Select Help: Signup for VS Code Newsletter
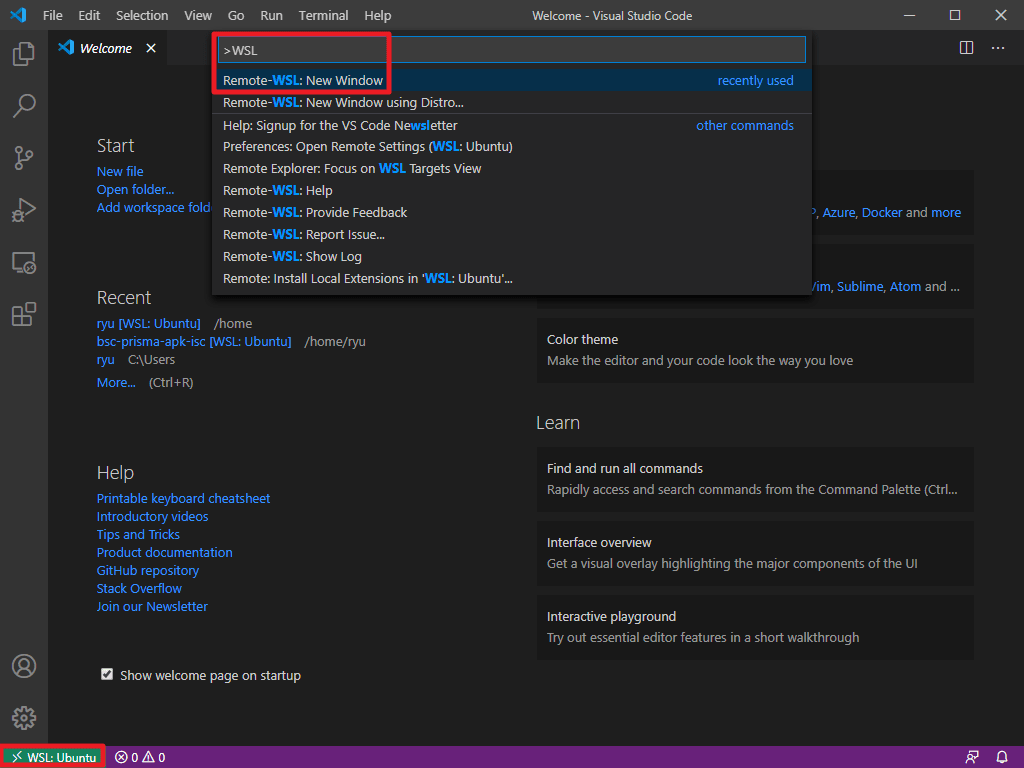 (x=512, y=125)
